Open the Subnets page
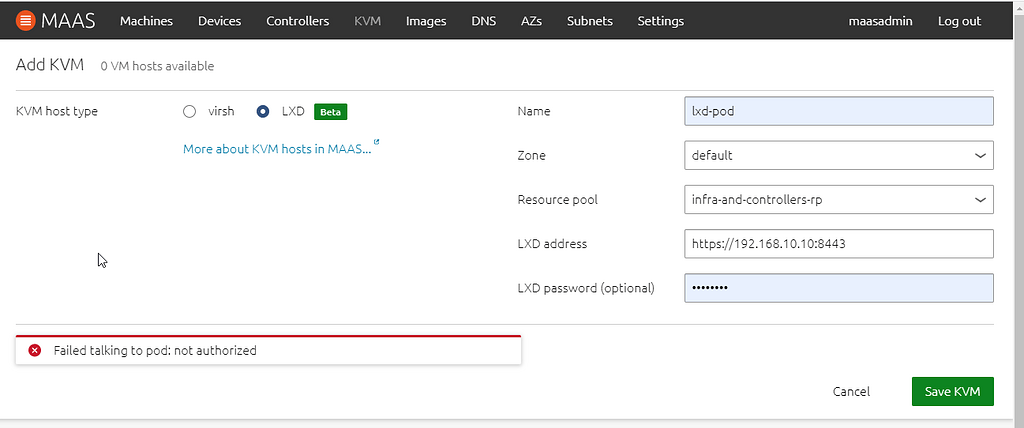This screenshot has width=1024, height=428. (x=590, y=21)
